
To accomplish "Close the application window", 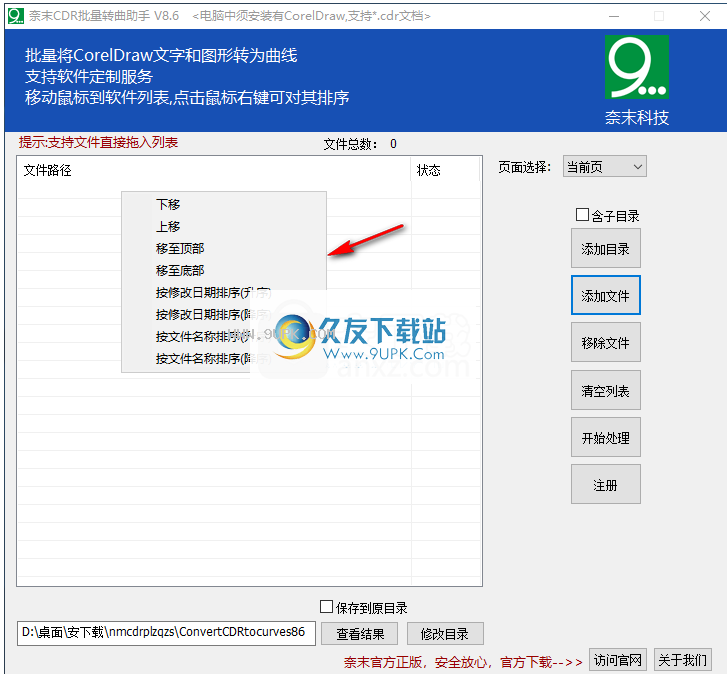I will click(x=705, y=16).
